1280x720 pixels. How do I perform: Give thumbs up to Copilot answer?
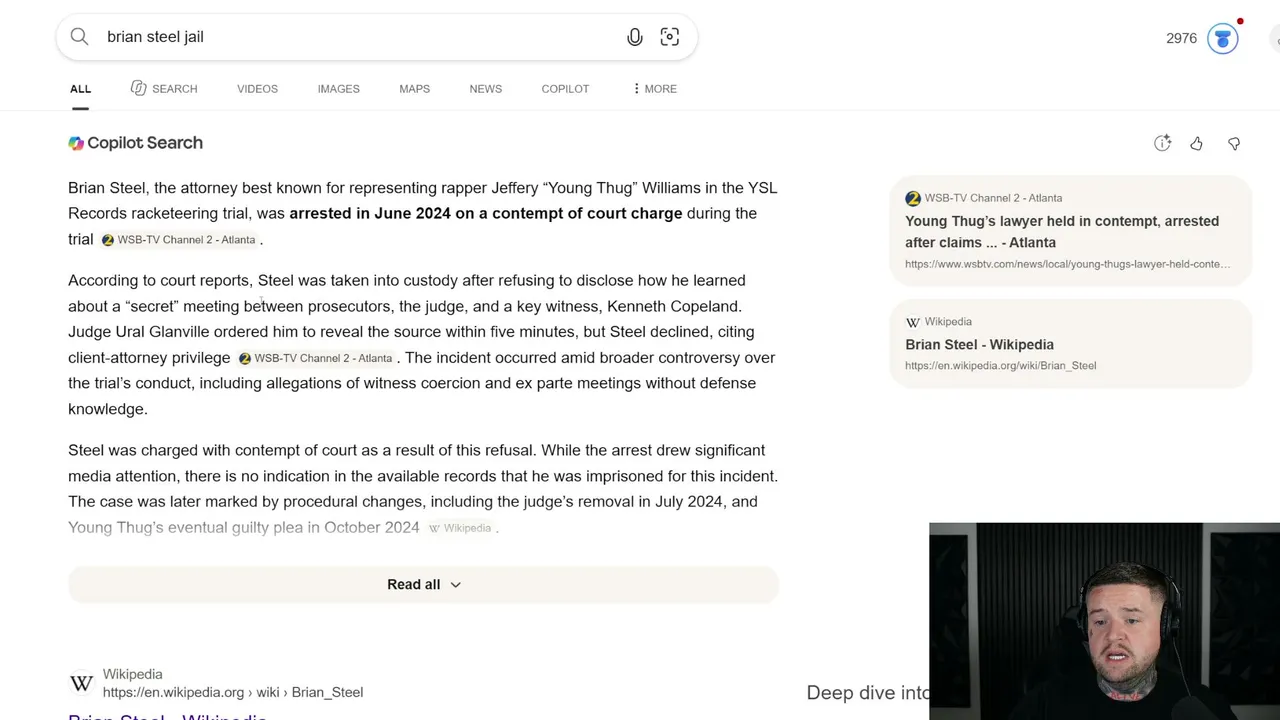pos(1196,144)
